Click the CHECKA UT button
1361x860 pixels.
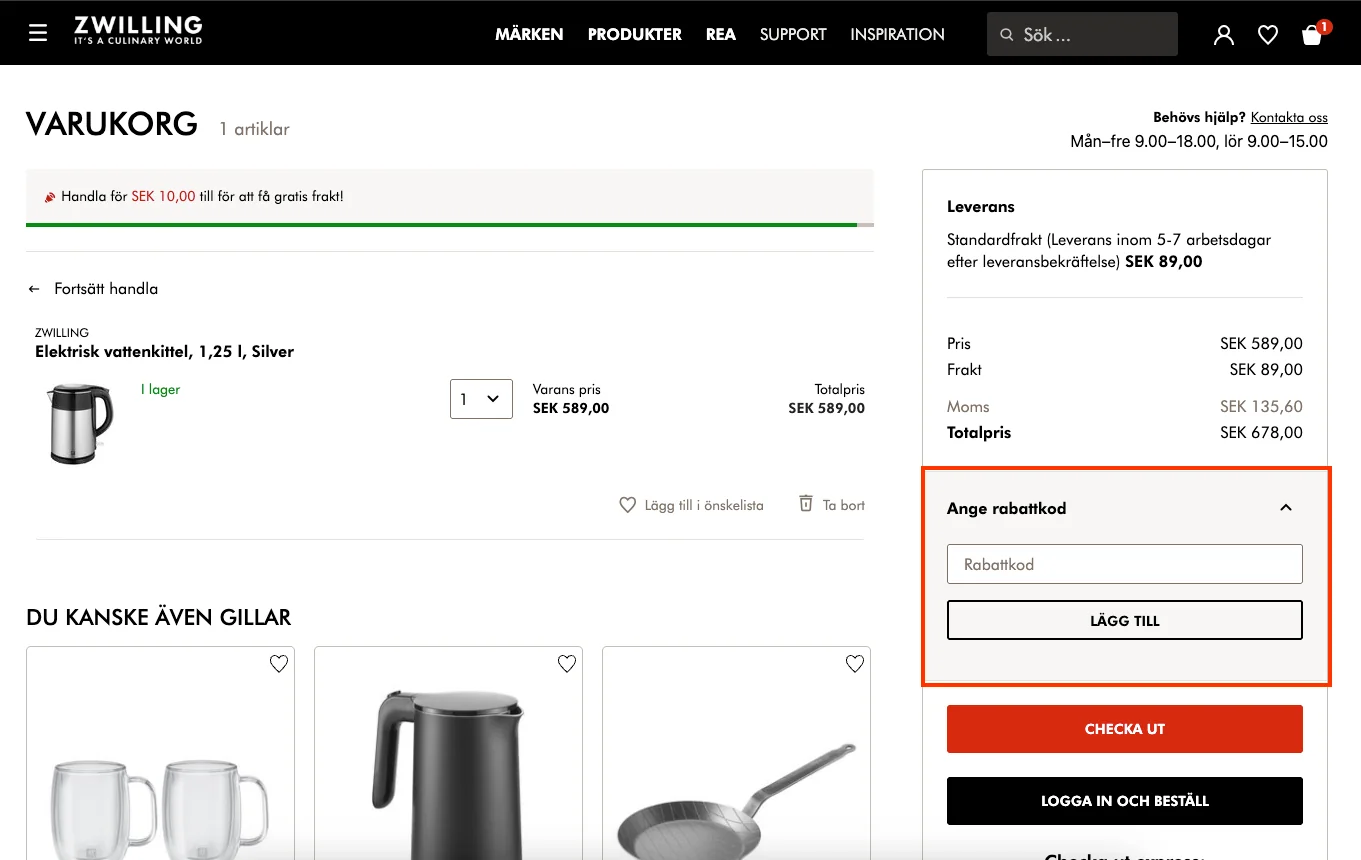pyautogui.click(x=1125, y=729)
